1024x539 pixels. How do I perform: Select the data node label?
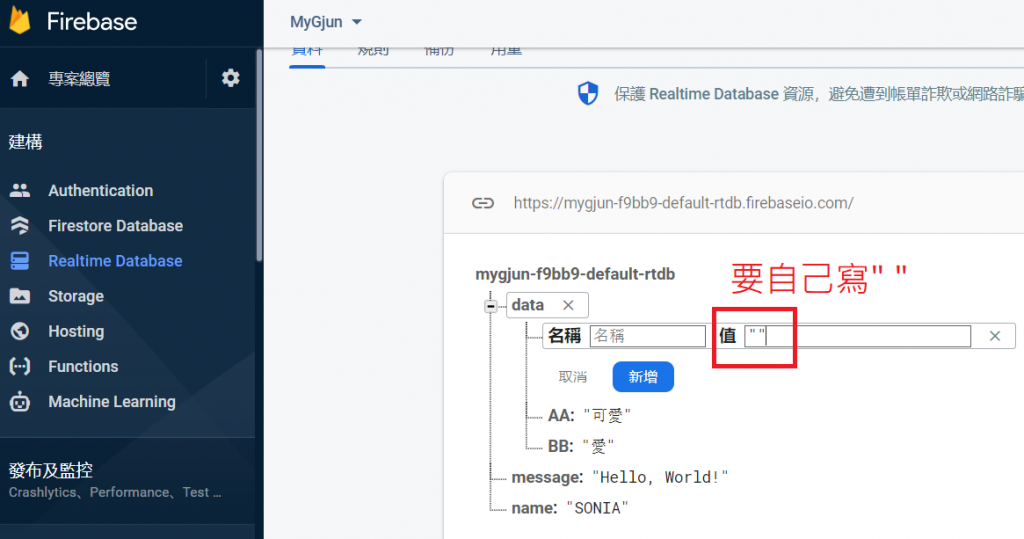point(528,305)
